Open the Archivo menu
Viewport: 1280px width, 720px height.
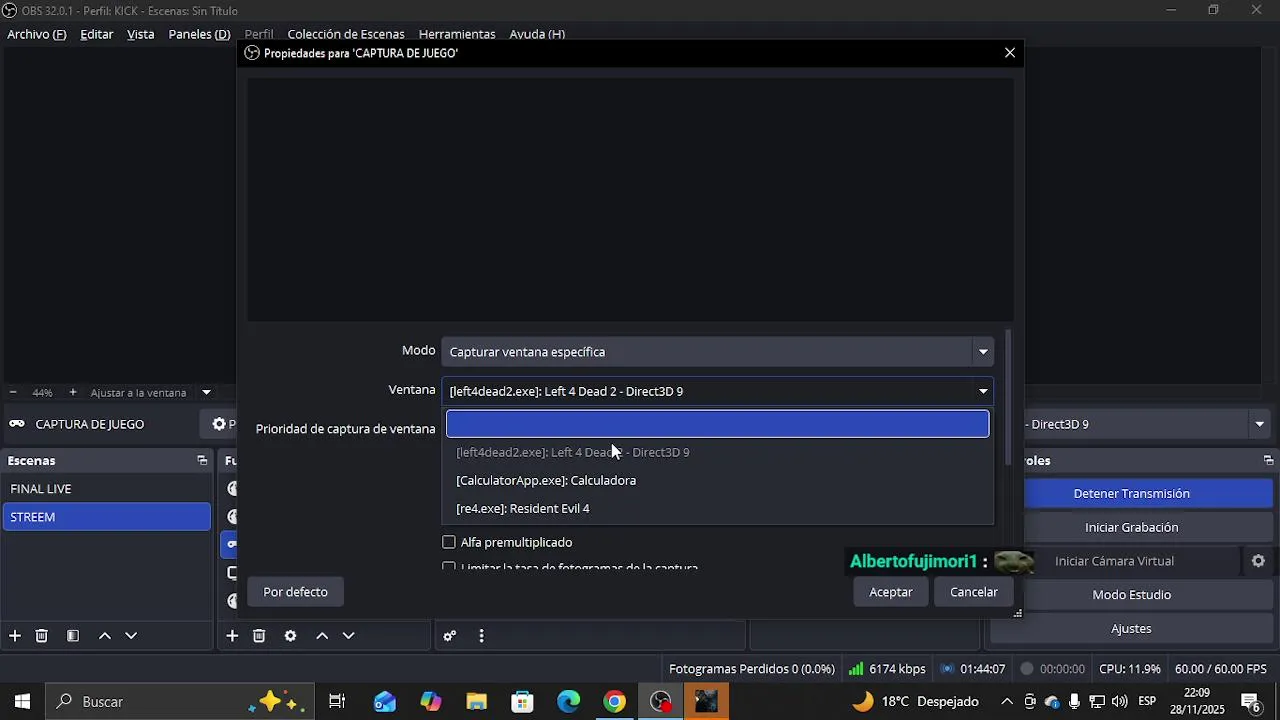(x=36, y=34)
